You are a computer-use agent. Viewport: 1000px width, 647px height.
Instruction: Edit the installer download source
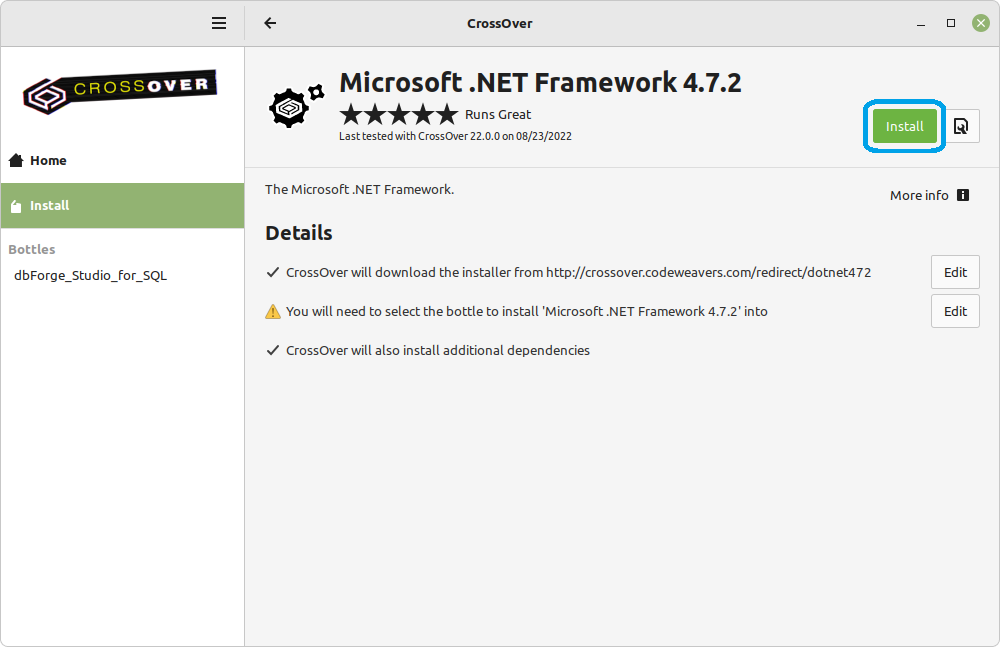[954, 271]
